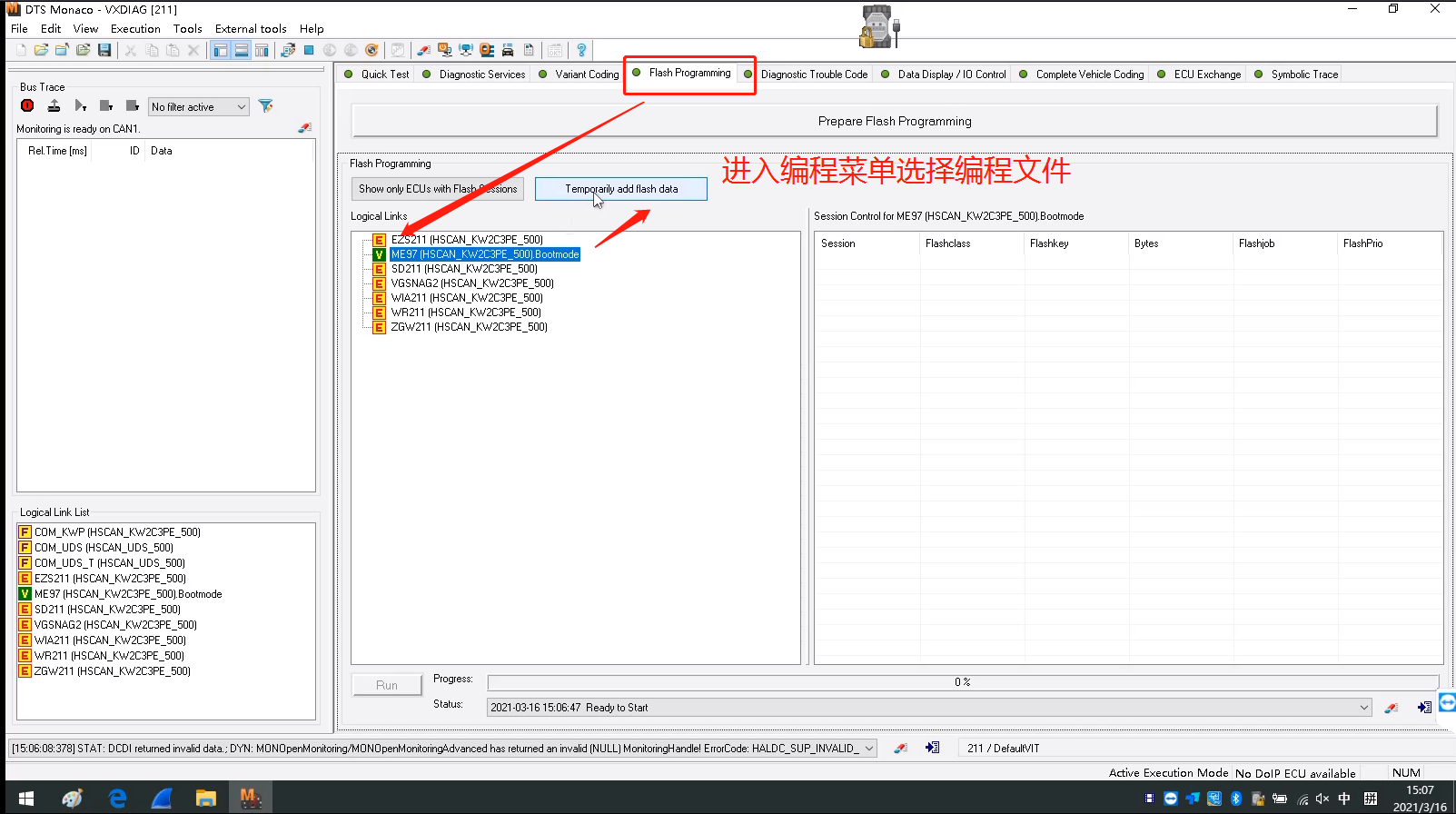
Task: Open the File menu
Action: 19,29
